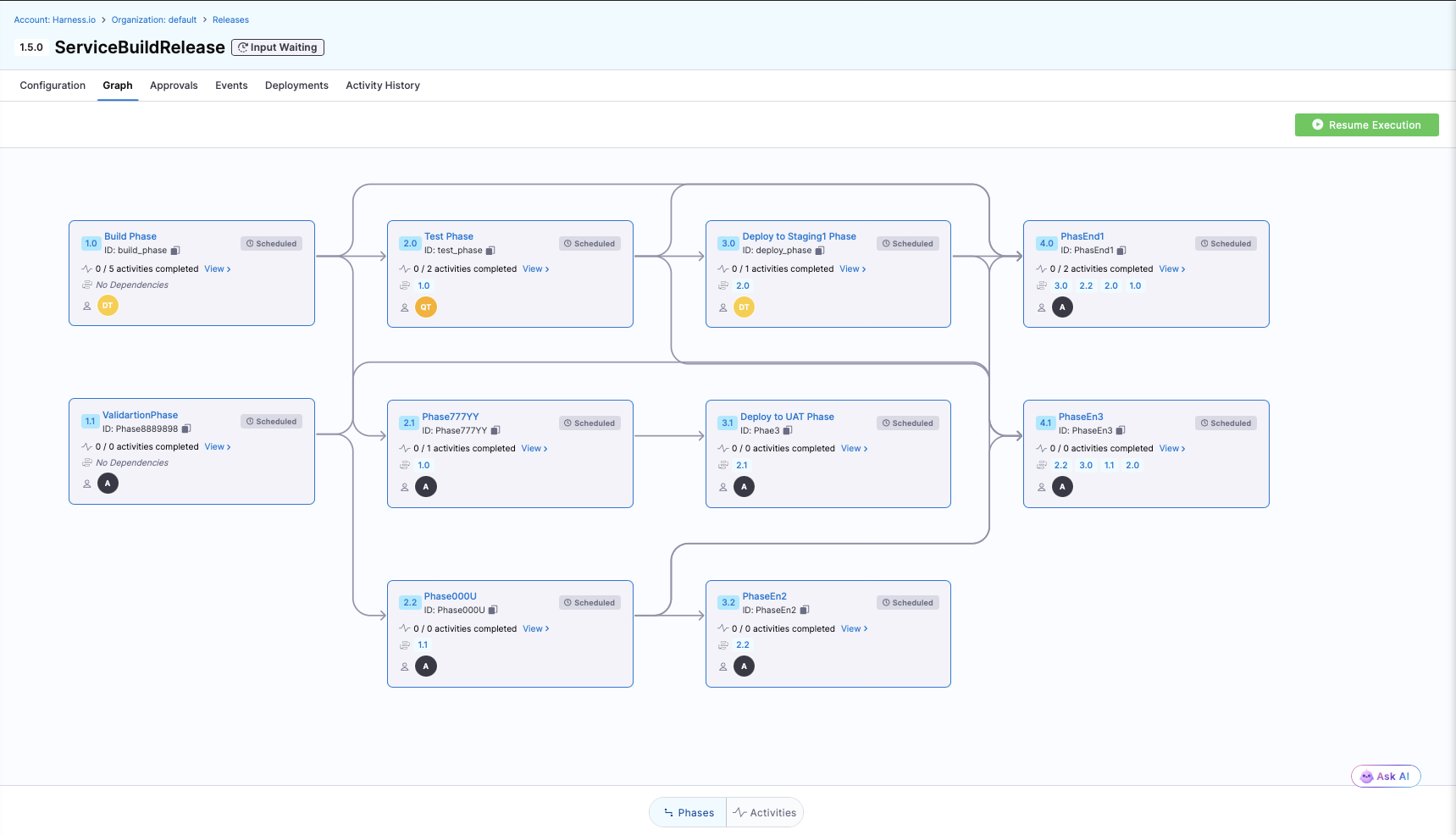
Task: Open the Releases breadcrumb link
Action: point(230,20)
